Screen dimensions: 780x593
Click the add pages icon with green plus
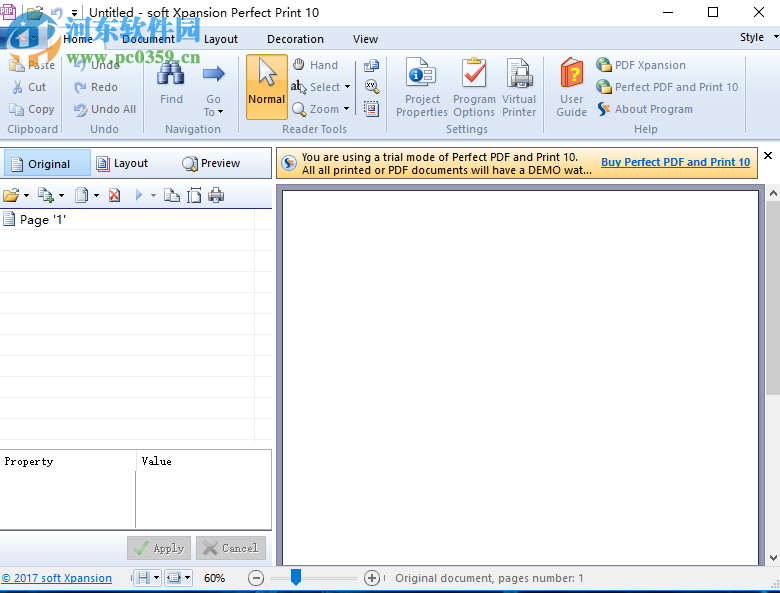pyautogui.click(x=46, y=196)
